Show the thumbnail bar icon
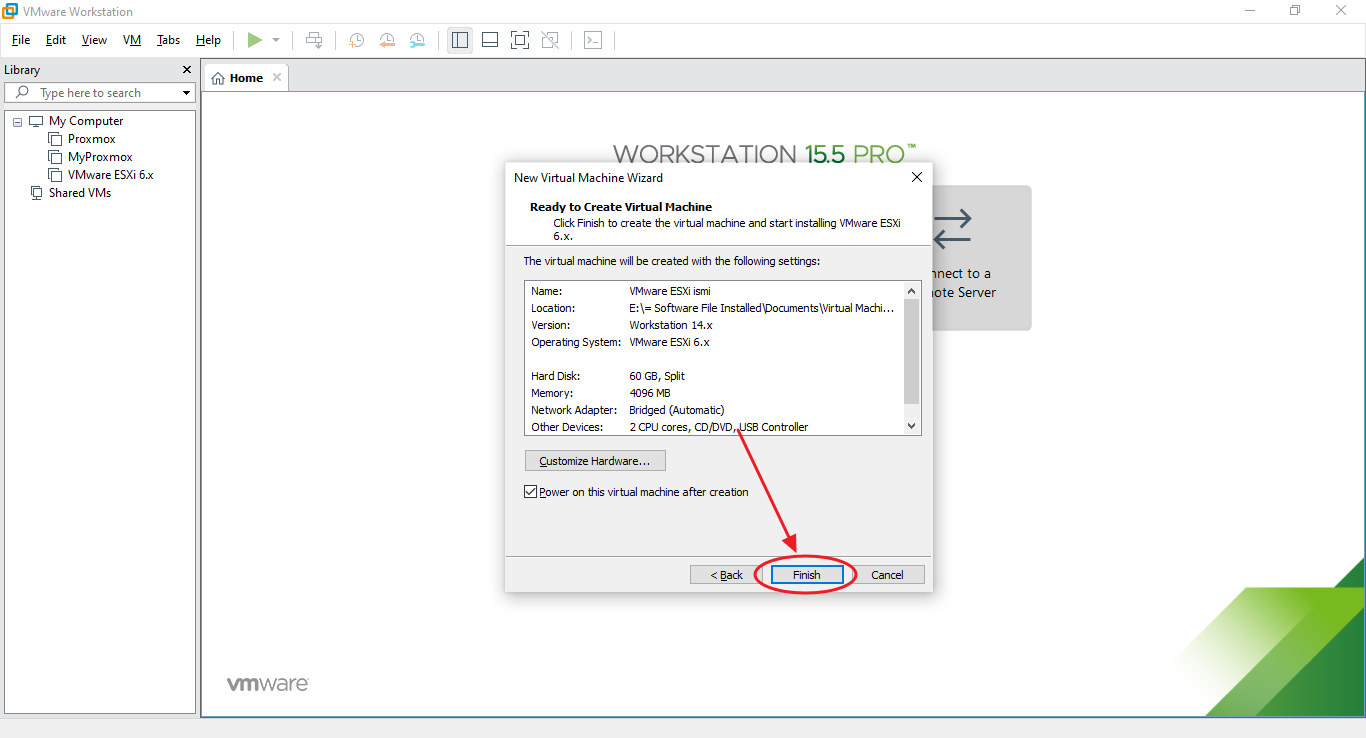The height and width of the screenshot is (738, 1366). (489, 40)
